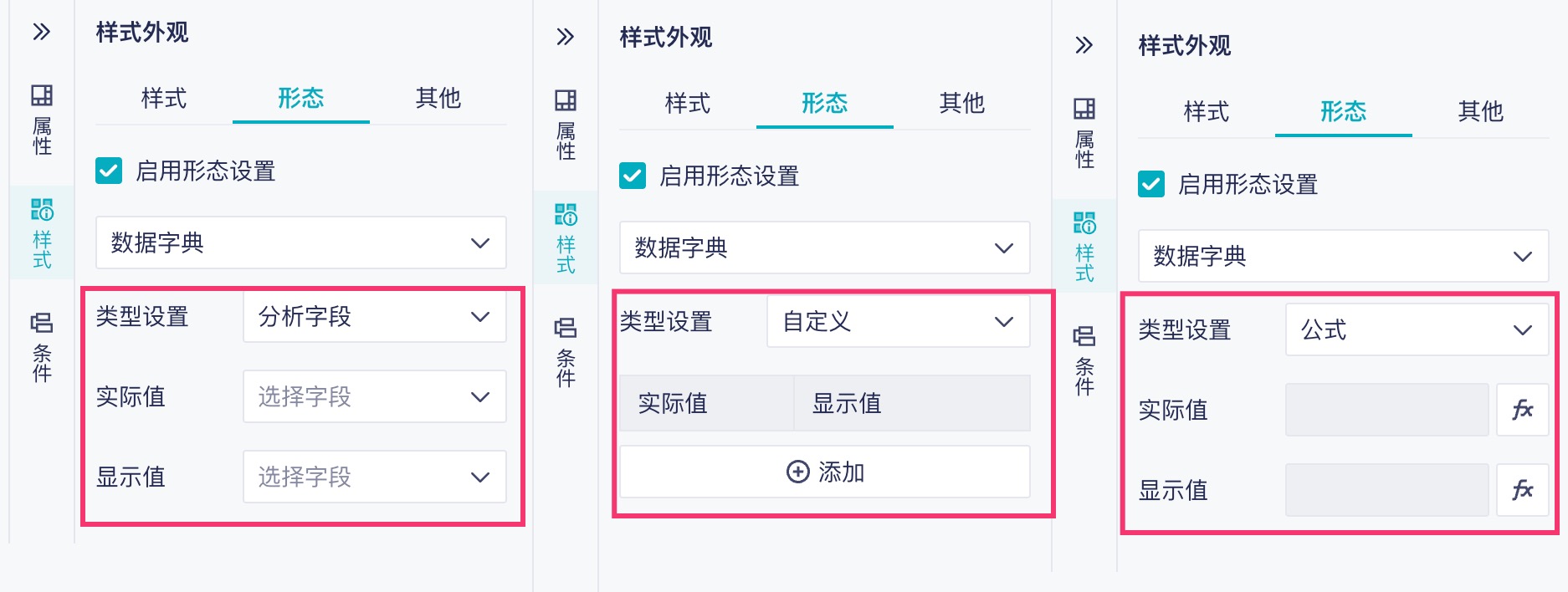
Task: Click the 条件 sidebar icon in the left panel
Action: coord(42,346)
